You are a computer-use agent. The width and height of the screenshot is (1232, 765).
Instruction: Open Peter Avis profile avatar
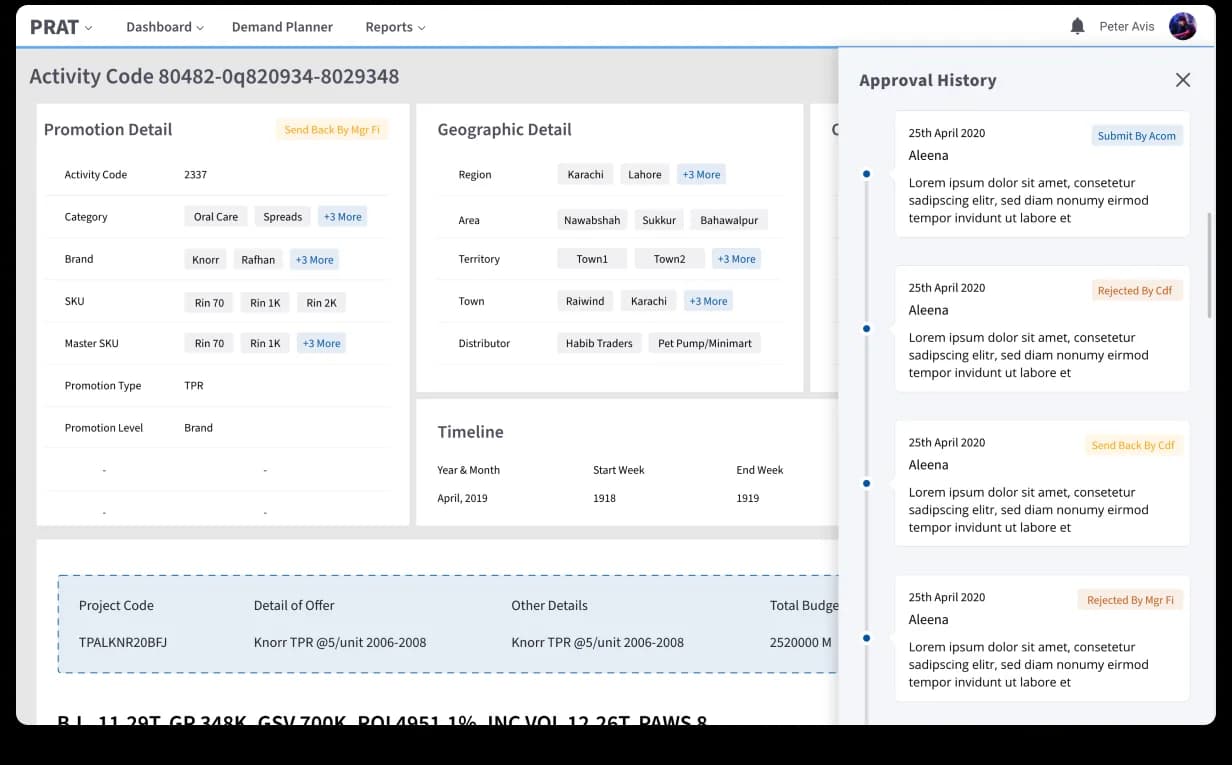(1183, 26)
